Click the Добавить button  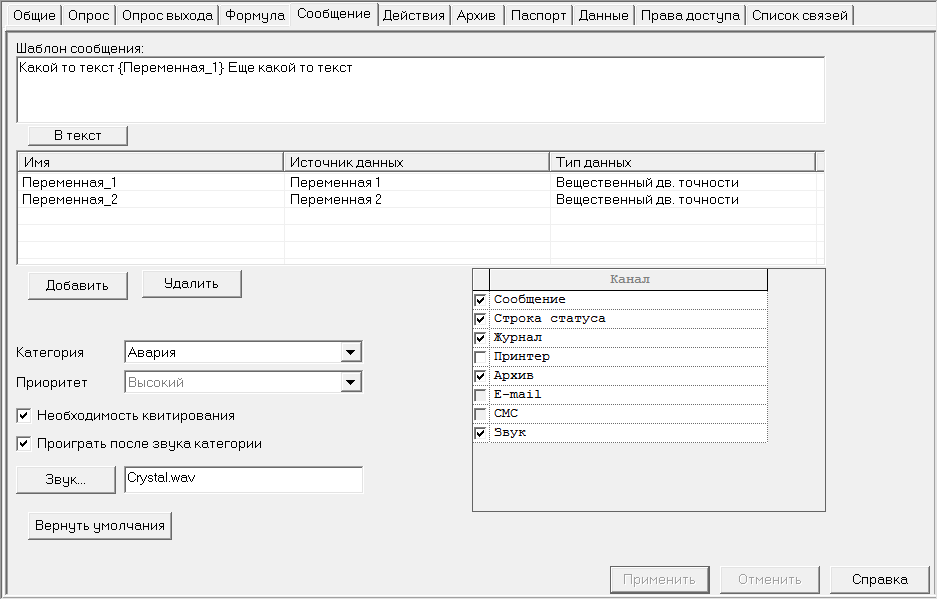click(78, 286)
